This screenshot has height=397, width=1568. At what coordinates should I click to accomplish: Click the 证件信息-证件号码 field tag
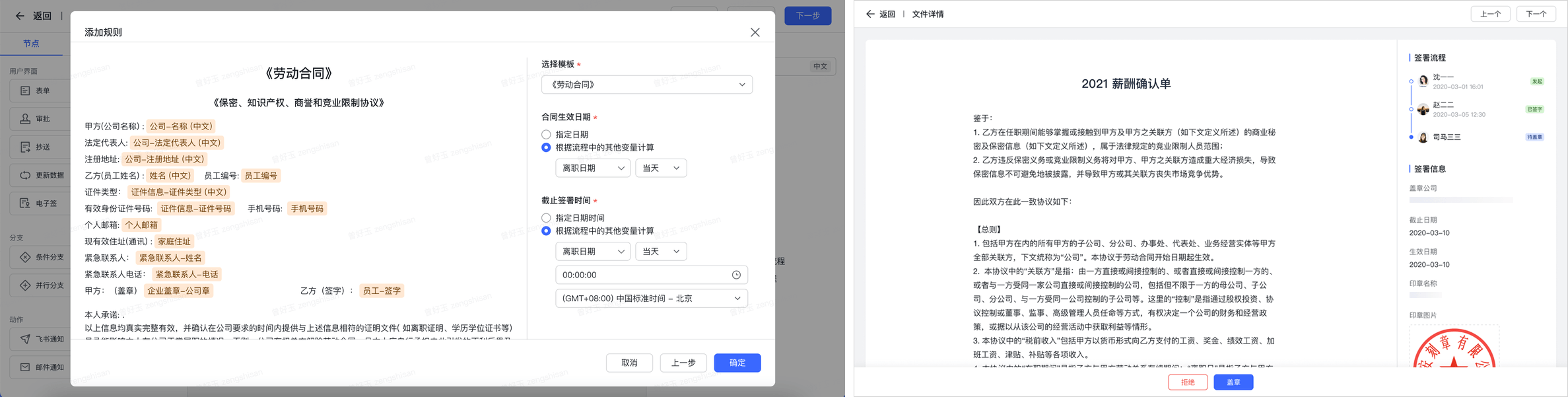[196, 209]
